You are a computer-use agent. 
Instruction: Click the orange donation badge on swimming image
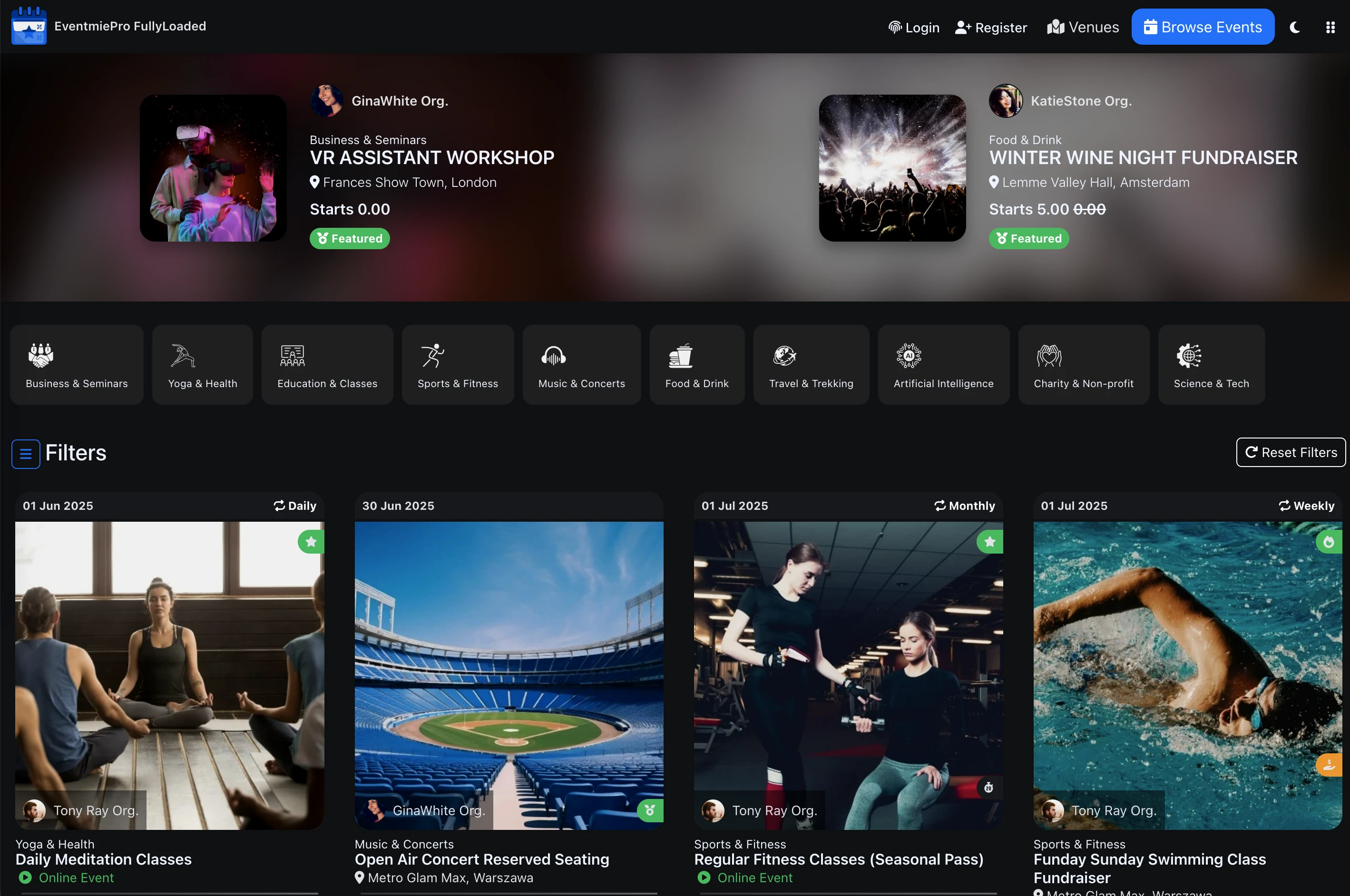1329,765
